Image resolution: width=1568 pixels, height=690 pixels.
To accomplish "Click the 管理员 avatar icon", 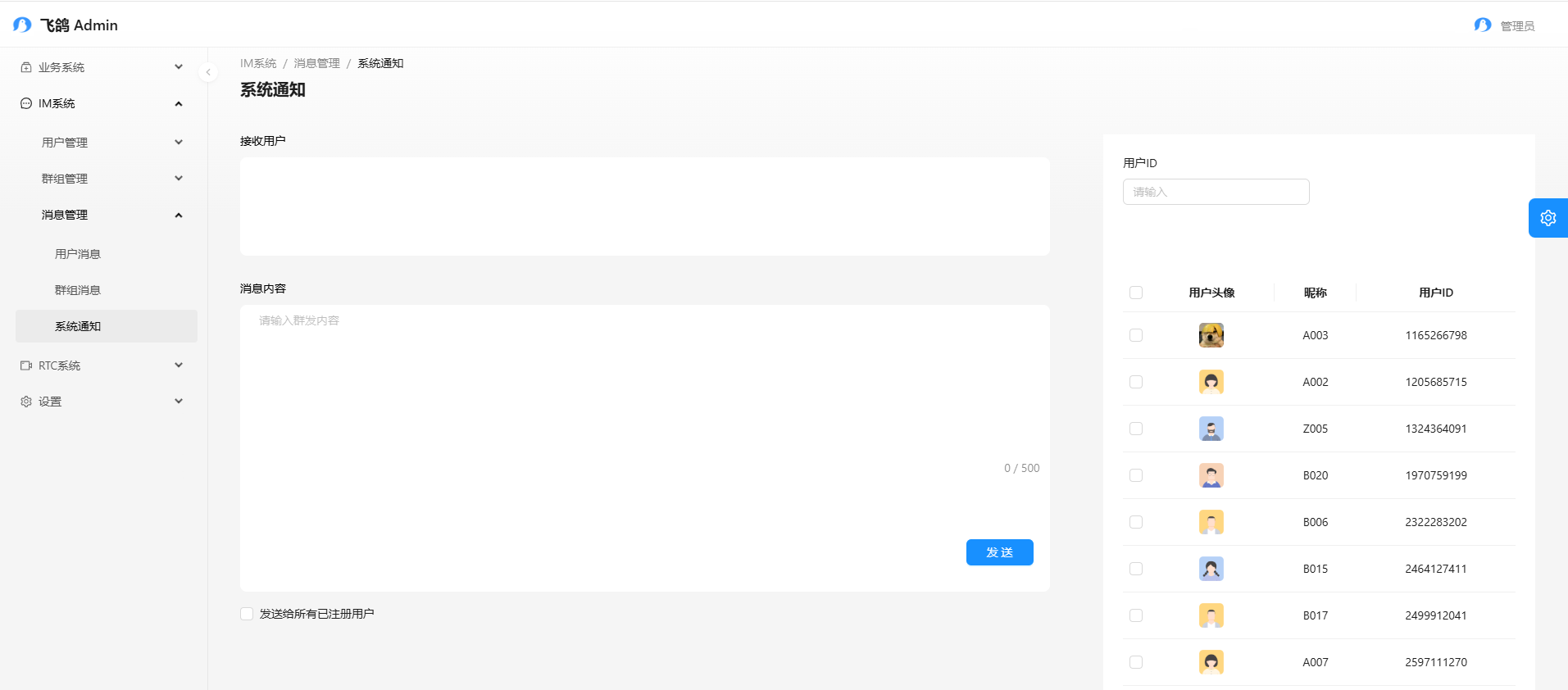I will 1482,25.
